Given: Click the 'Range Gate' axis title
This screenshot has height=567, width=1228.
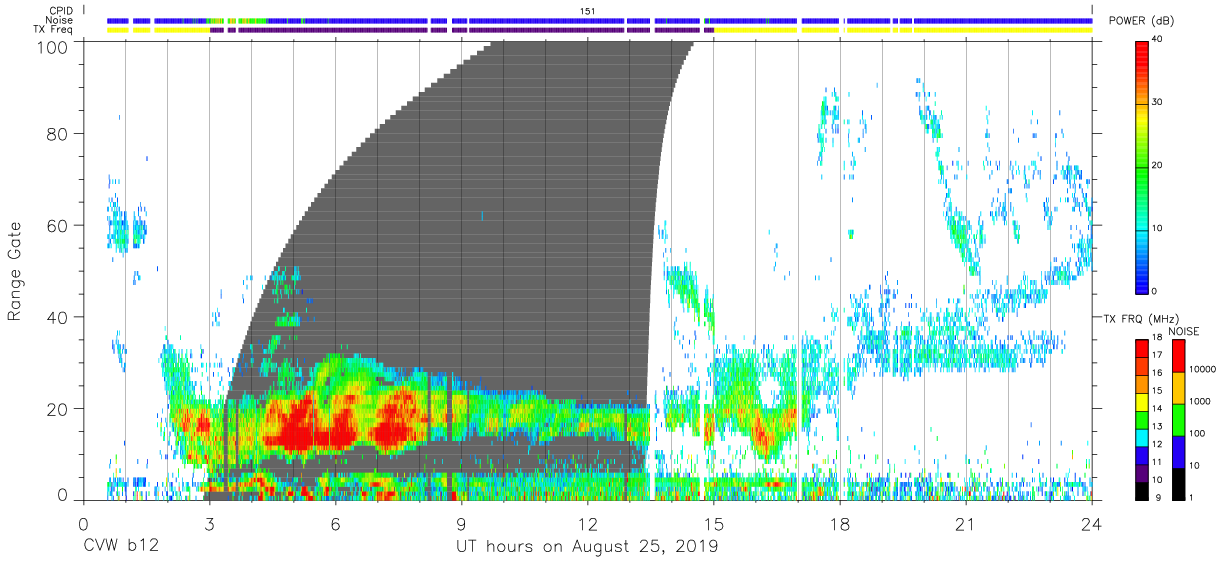Looking at the screenshot, I should point(15,271).
